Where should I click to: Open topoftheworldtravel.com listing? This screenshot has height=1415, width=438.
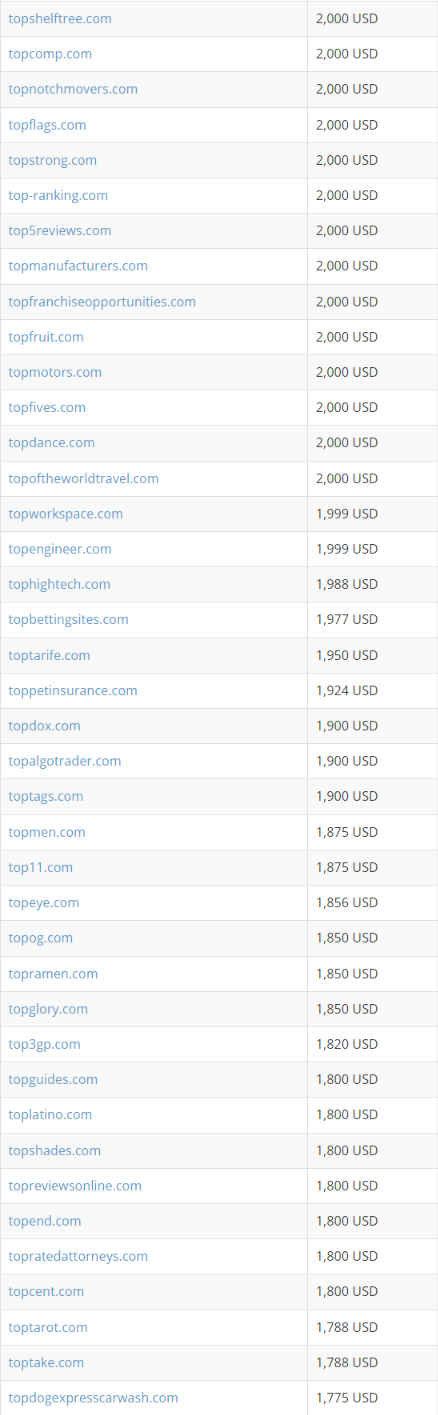84,478
